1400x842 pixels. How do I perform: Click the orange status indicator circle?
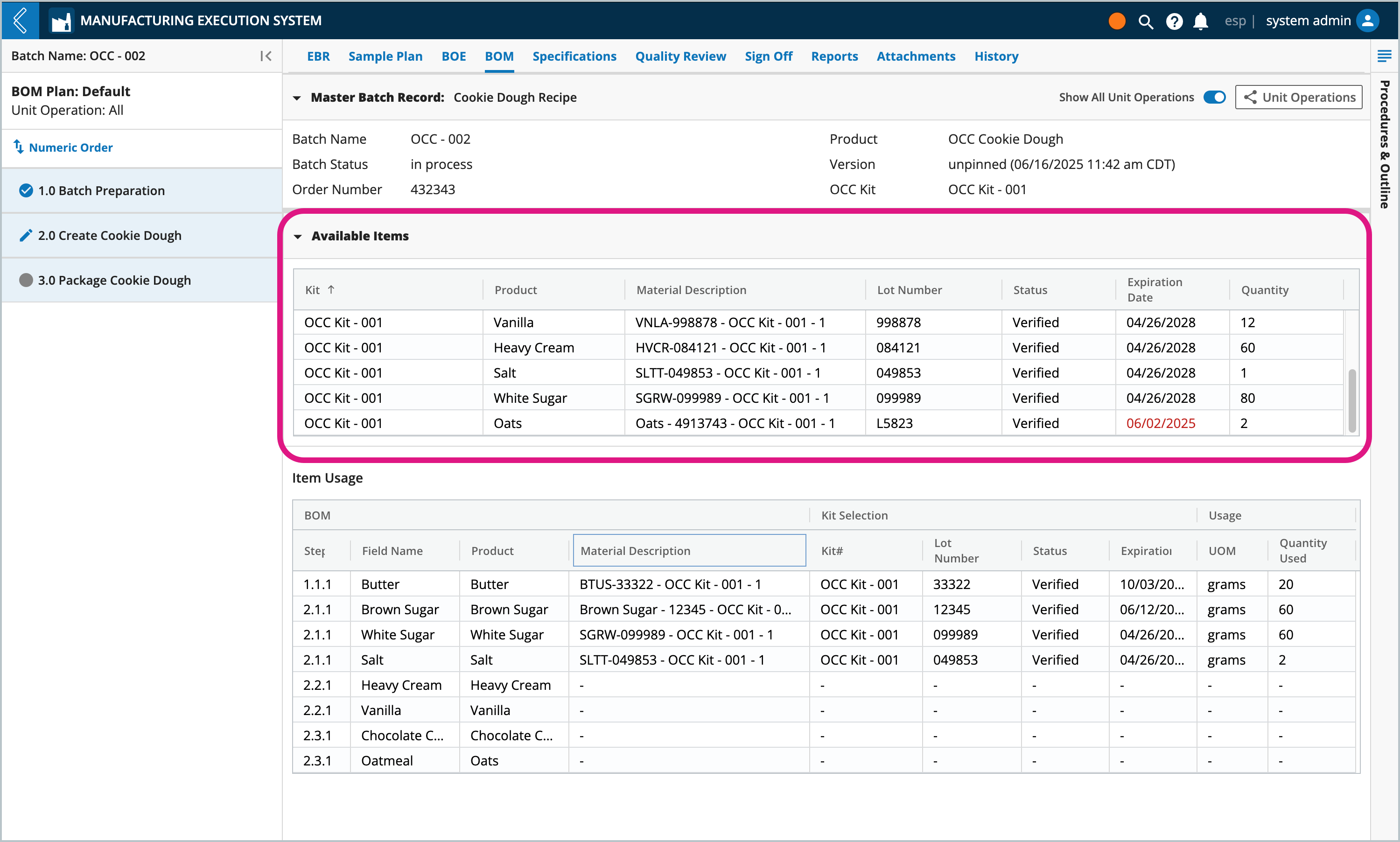1116,21
